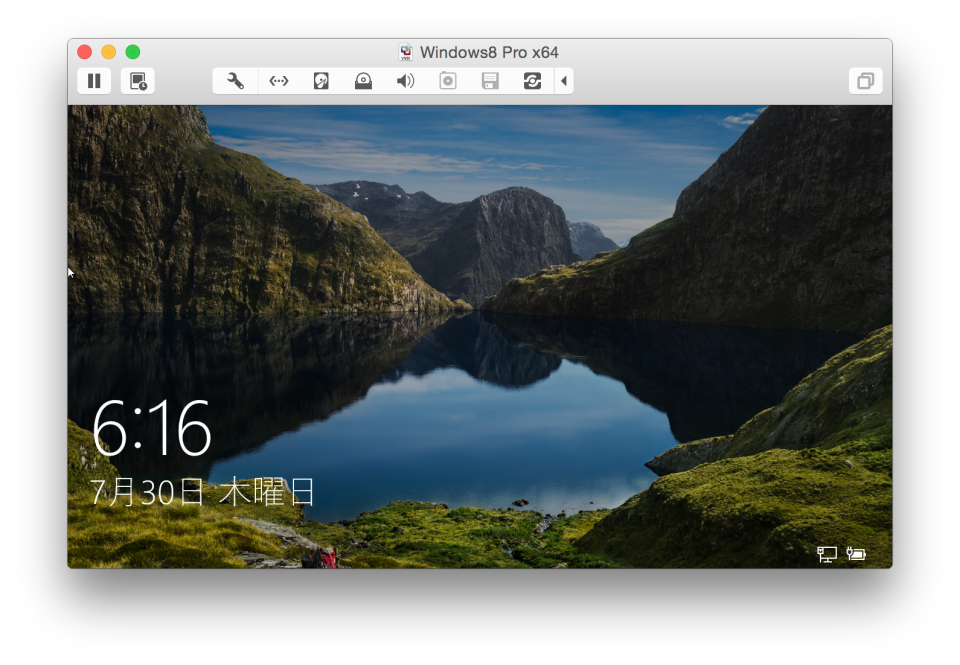Viewport: 960px width, 665px height.
Task: Minimize the VM window with yellow button
Action: click(108, 52)
